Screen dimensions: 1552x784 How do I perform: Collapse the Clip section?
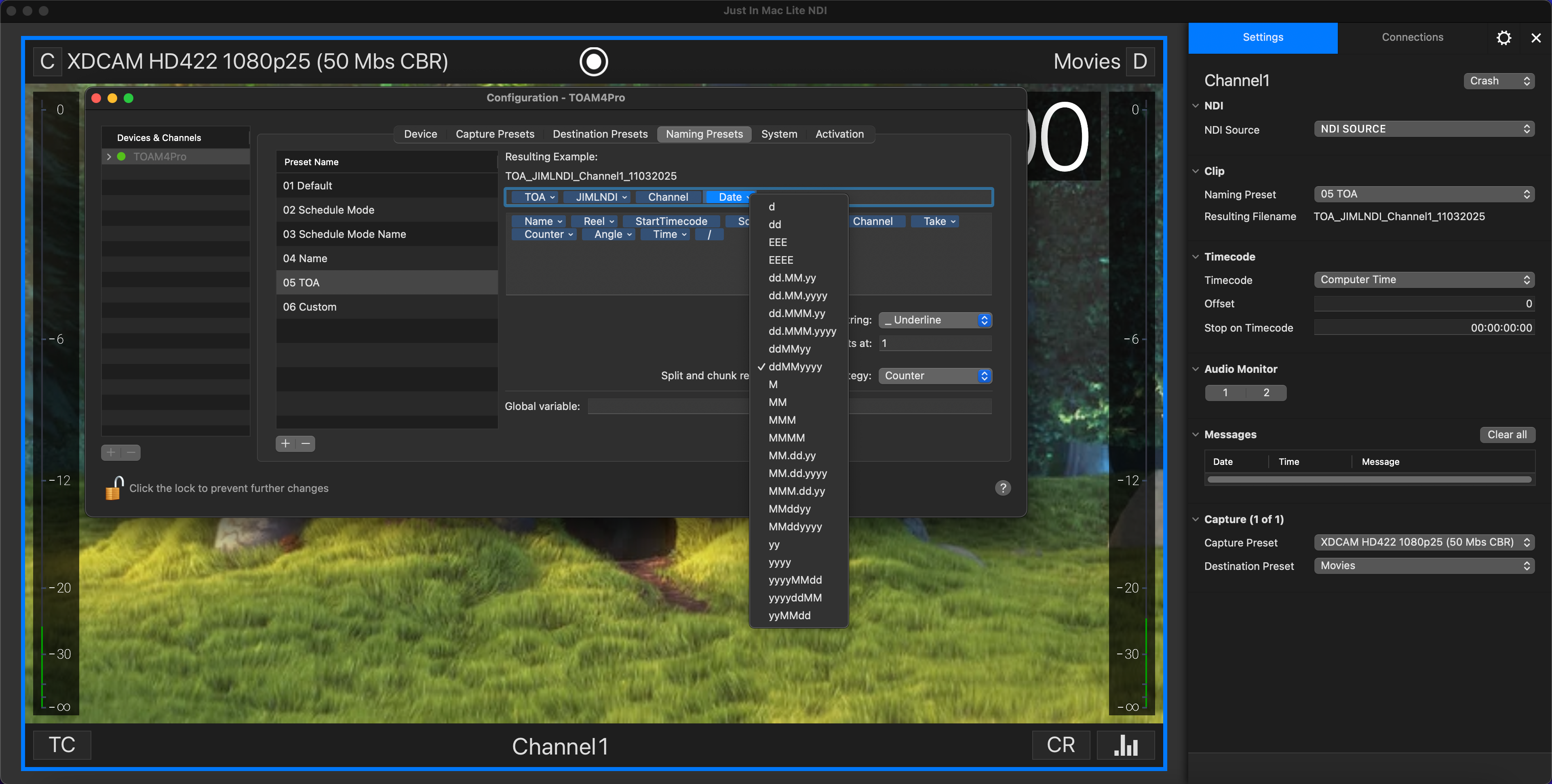(x=1196, y=171)
